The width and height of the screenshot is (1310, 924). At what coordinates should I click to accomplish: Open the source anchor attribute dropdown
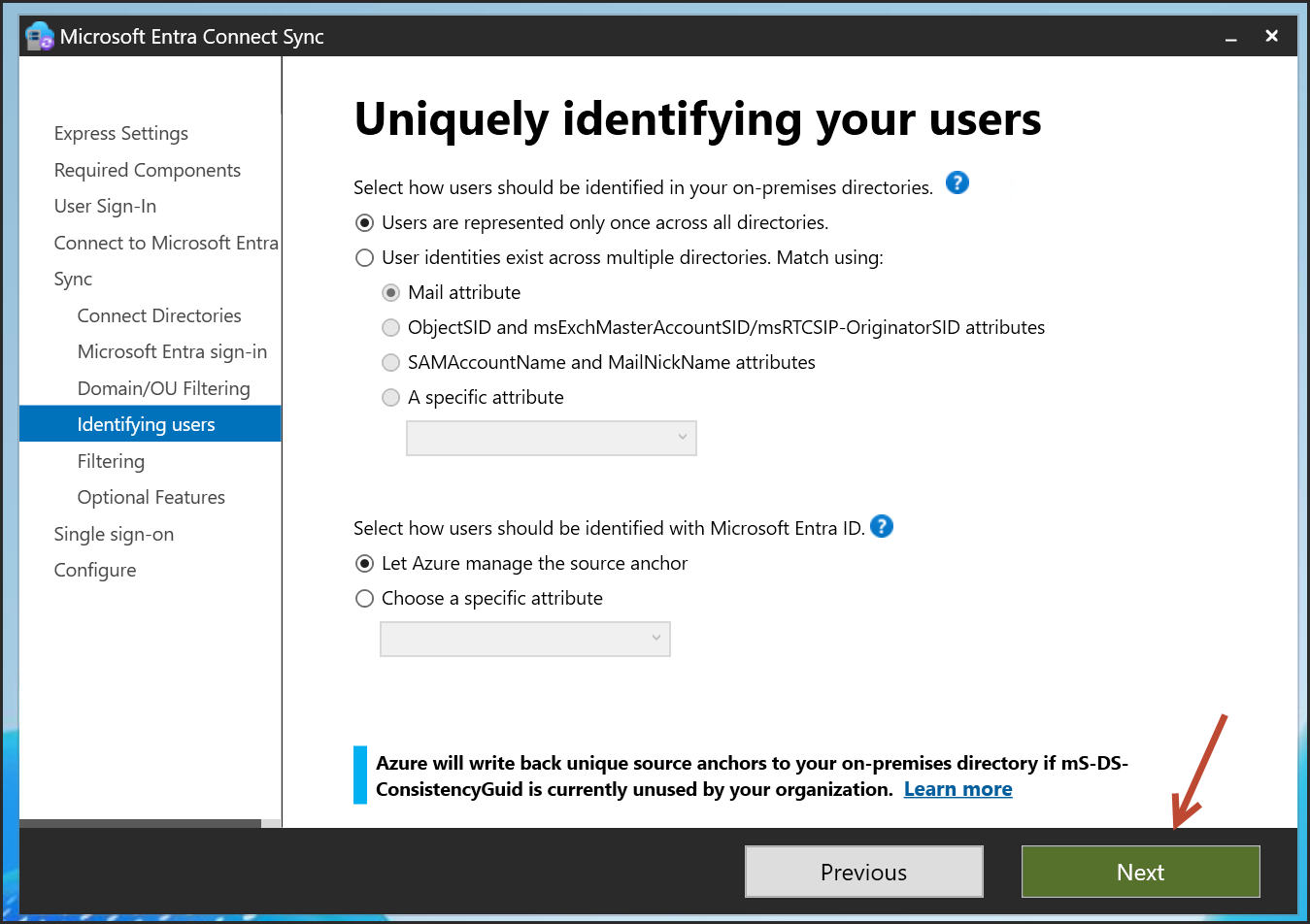click(x=524, y=639)
